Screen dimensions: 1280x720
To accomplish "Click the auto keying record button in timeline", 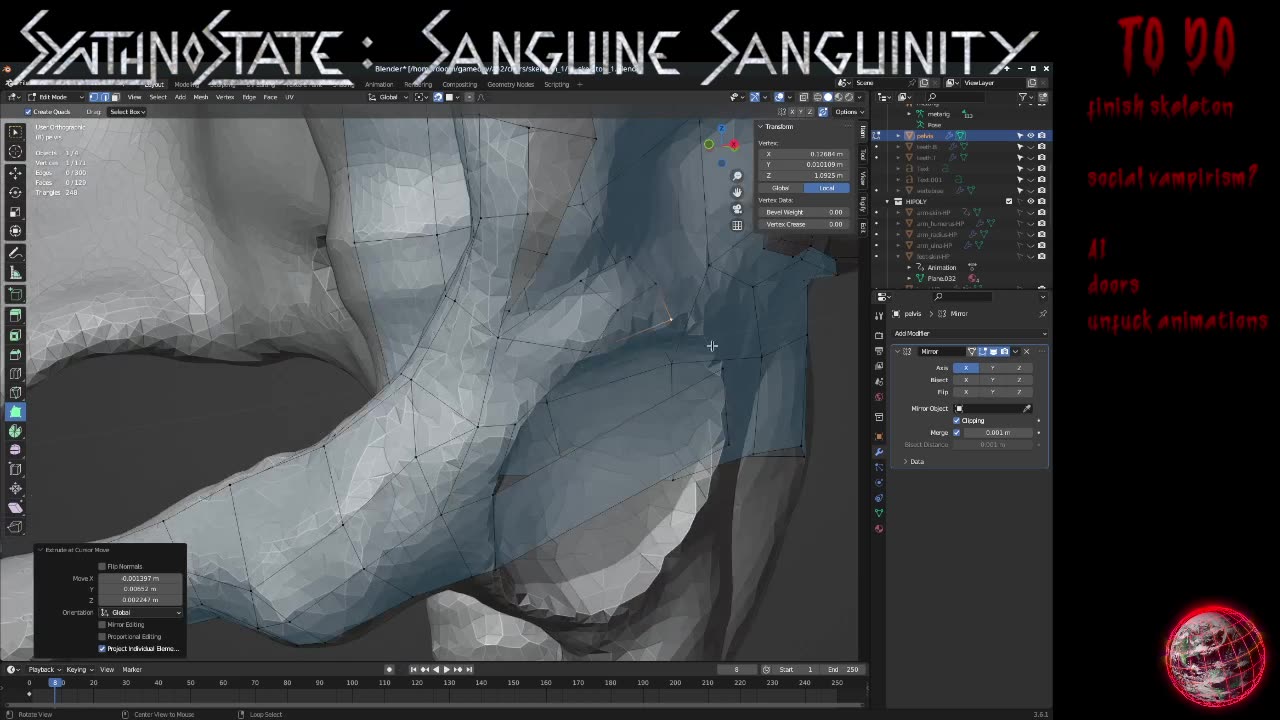I will [391, 669].
